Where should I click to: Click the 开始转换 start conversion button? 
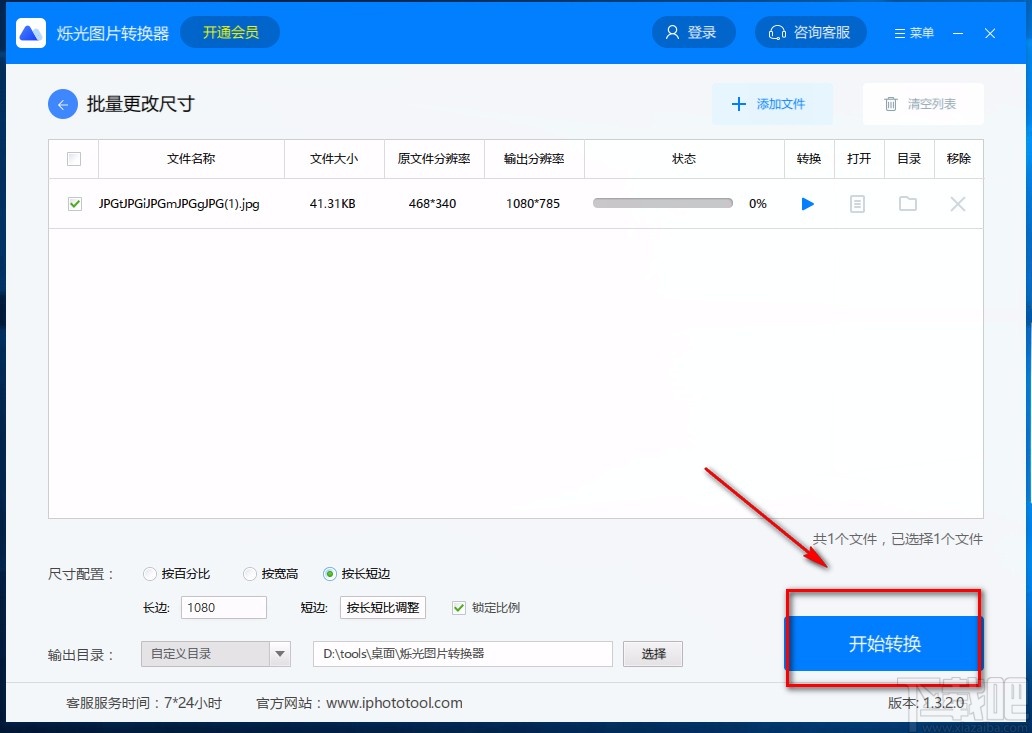(x=884, y=644)
